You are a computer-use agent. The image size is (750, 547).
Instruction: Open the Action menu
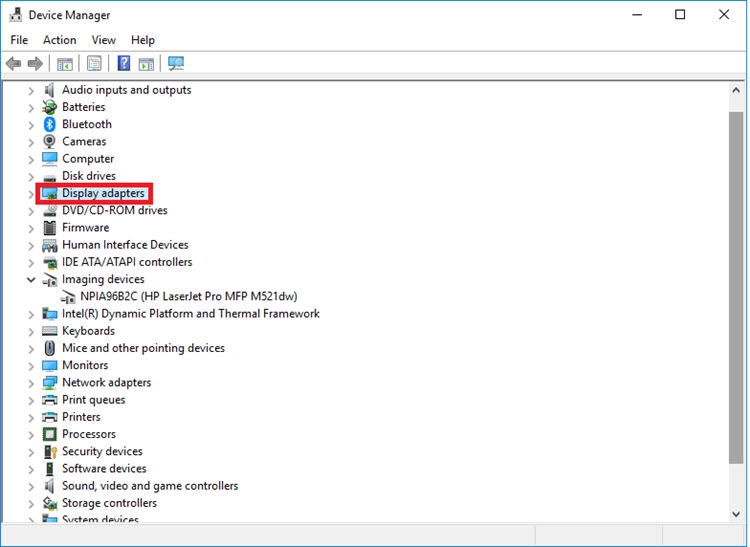pyautogui.click(x=60, y=40)
